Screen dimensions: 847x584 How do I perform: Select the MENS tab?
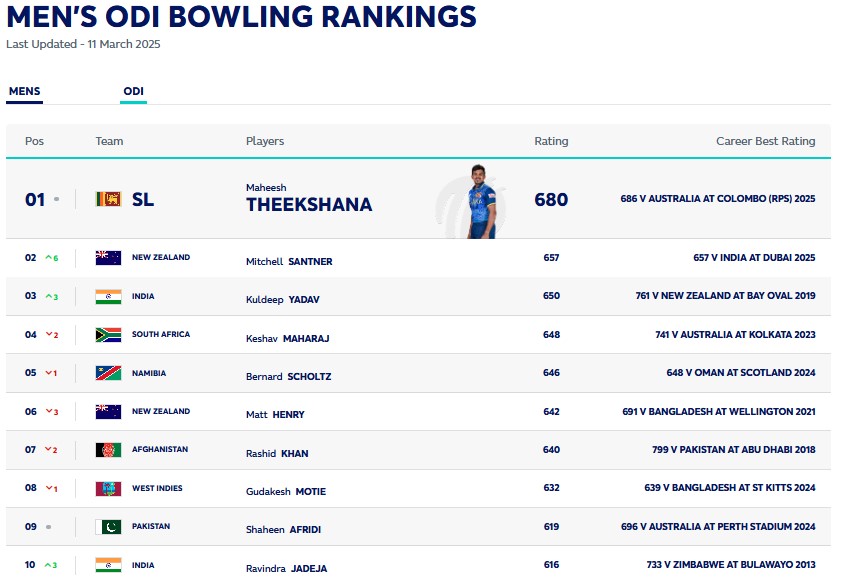click(x=24, y=92)
